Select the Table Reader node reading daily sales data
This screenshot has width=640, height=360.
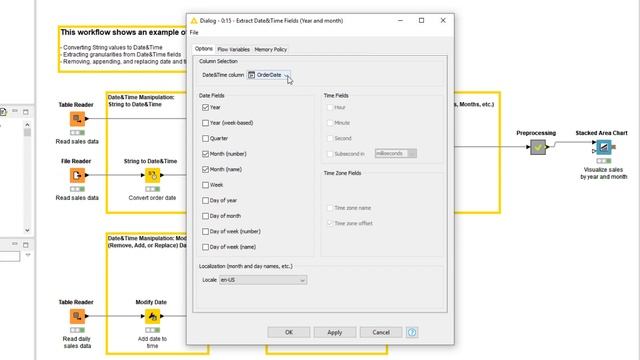tap(77, 316)
